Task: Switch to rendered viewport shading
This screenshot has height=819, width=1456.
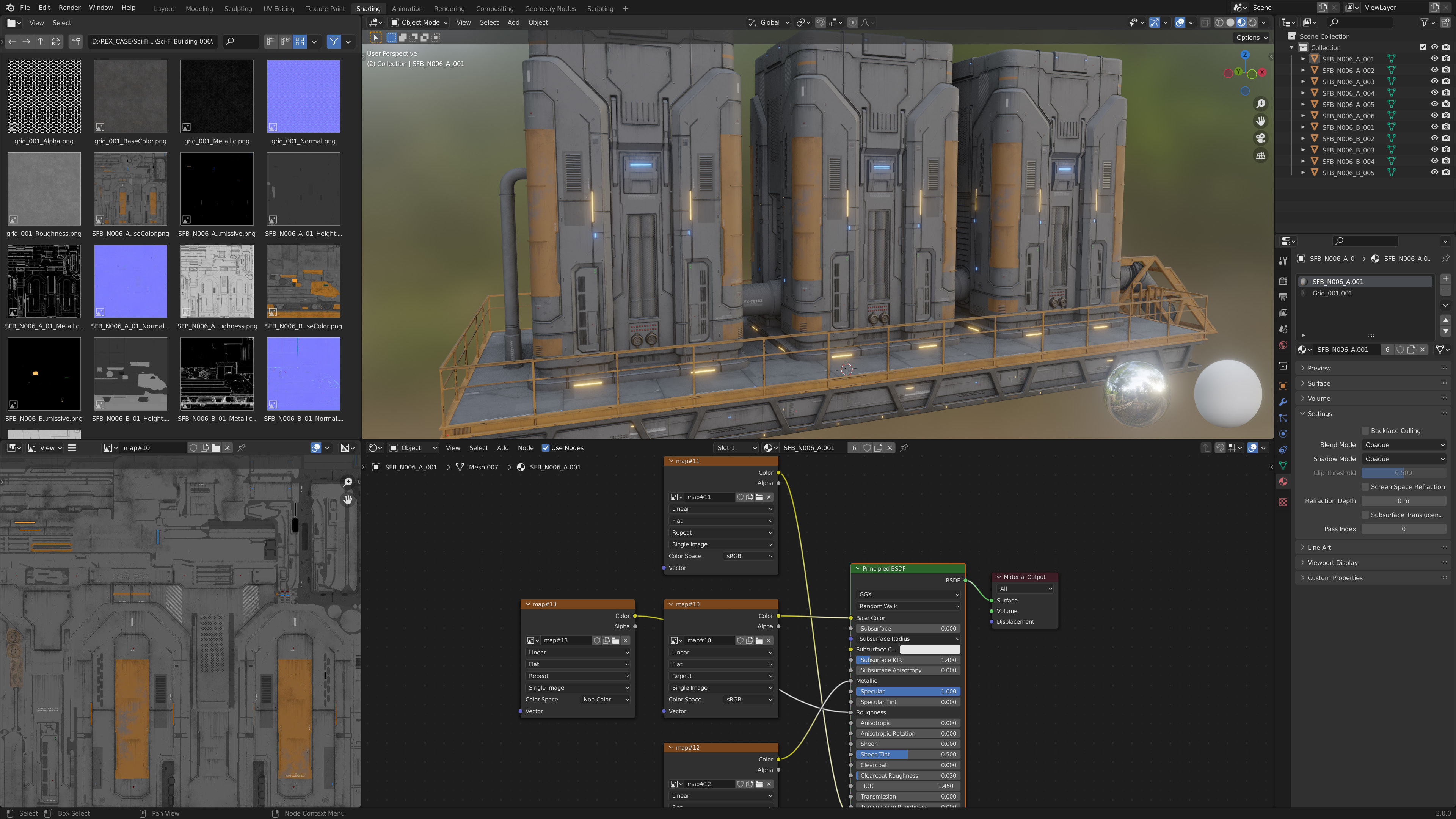Action: pyautogui.click(x=1252, y=23)
